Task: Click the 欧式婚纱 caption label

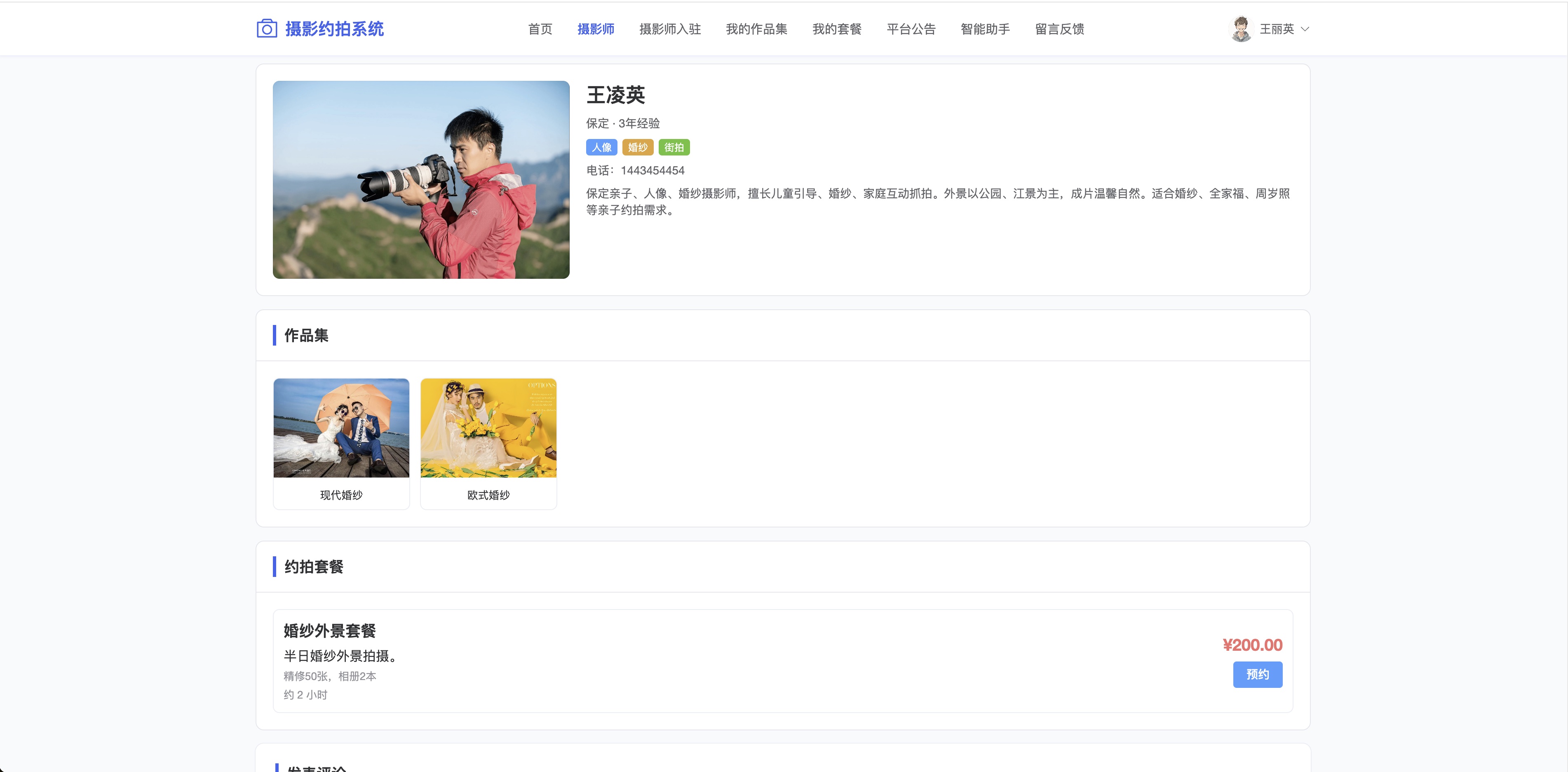Action: 488,495
